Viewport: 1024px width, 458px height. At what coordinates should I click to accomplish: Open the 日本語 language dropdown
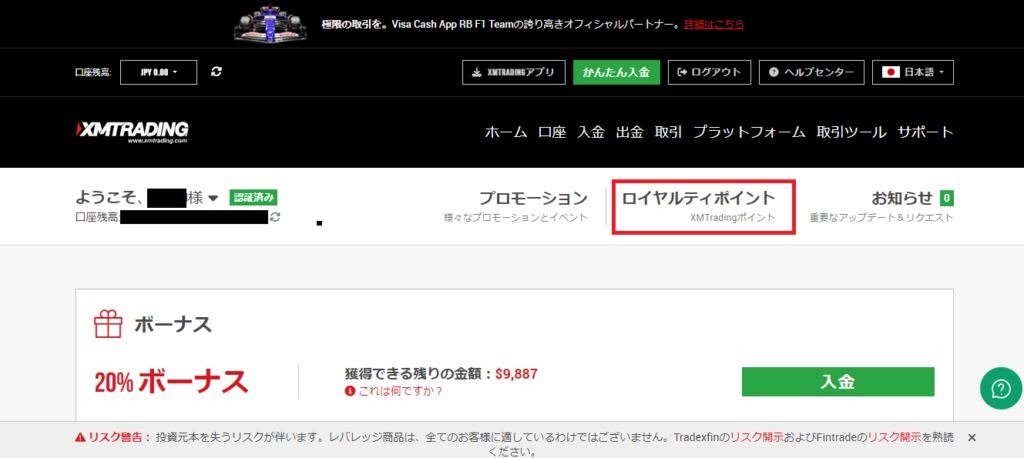(x=914, y=72)
